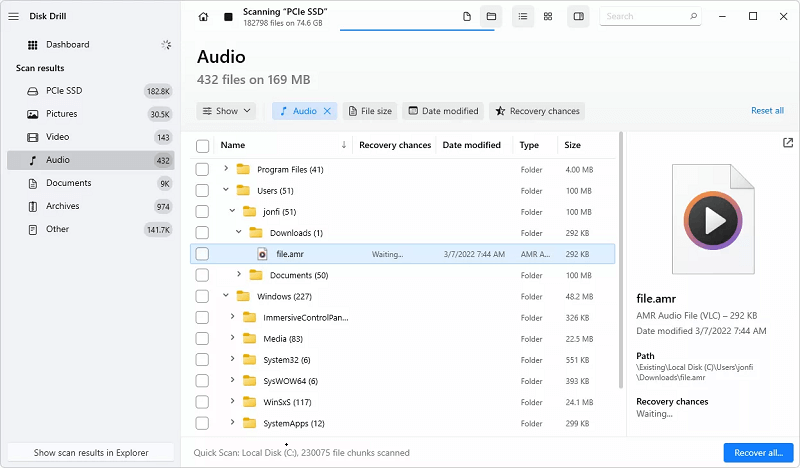Image resolution: width=800 pixels, height=468 pixels.
Task: Switch to file view icon
Action: click(x=467, y=16)
